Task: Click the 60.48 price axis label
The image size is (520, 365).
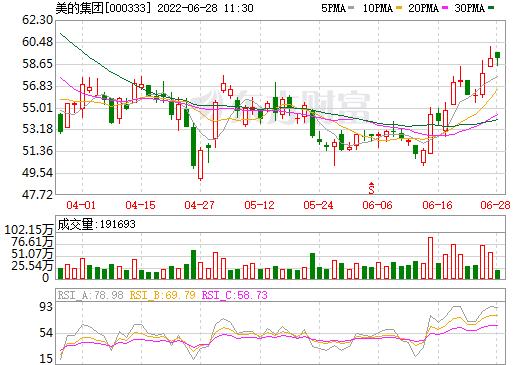Action: click(37, 42)
